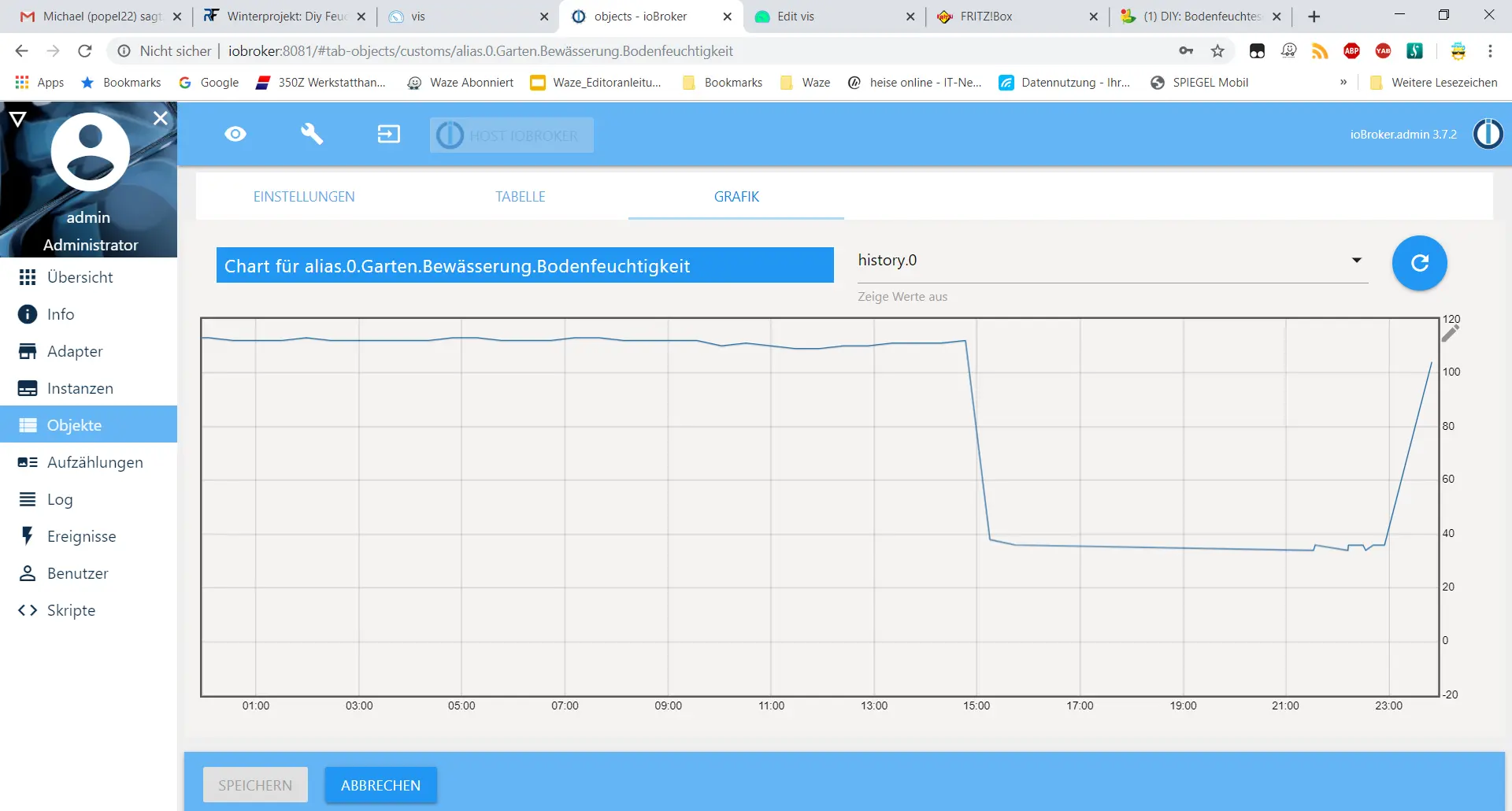The height and width of the screenshot is (811, 1512).
Task: Collapse sidebar using the triangle icon
Action: (17, 119)
